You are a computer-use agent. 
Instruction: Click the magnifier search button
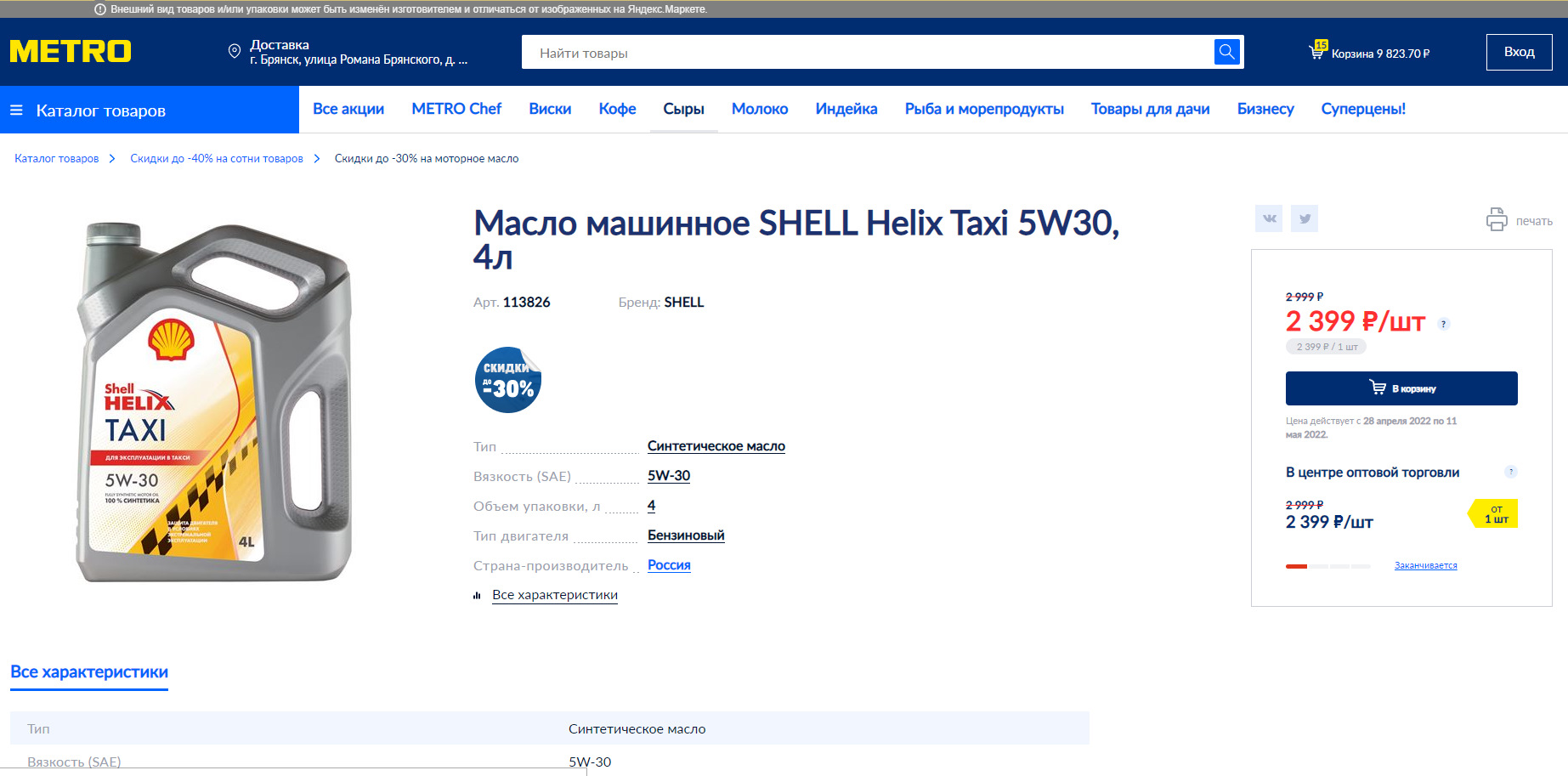coord(1227,52)
